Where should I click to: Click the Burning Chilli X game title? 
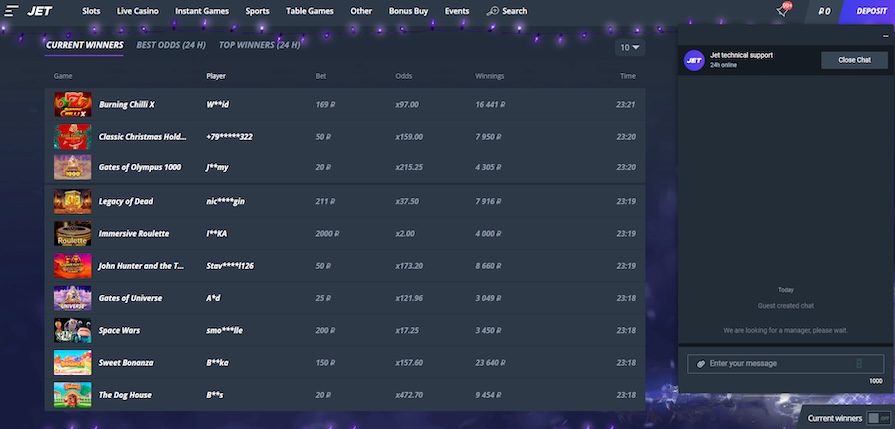pyautogui.click(x=127, y=104)
